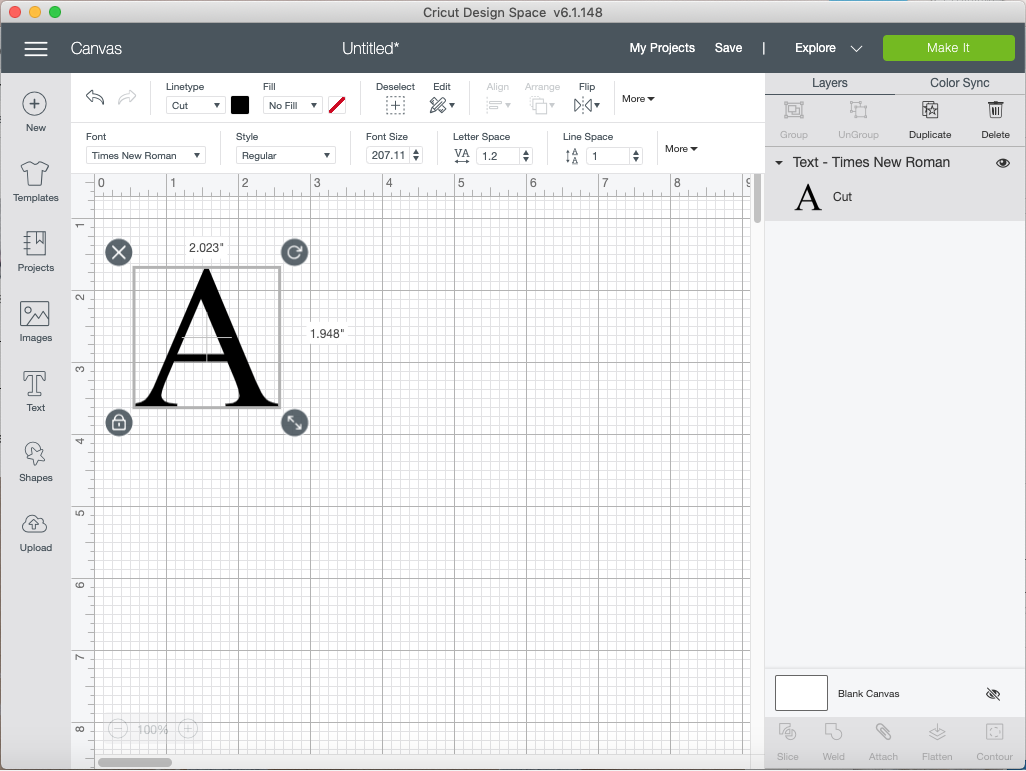Open My Projects link
Viewport: 1026px width, 771px height.
pyautogui.click(x=662, y=48)
